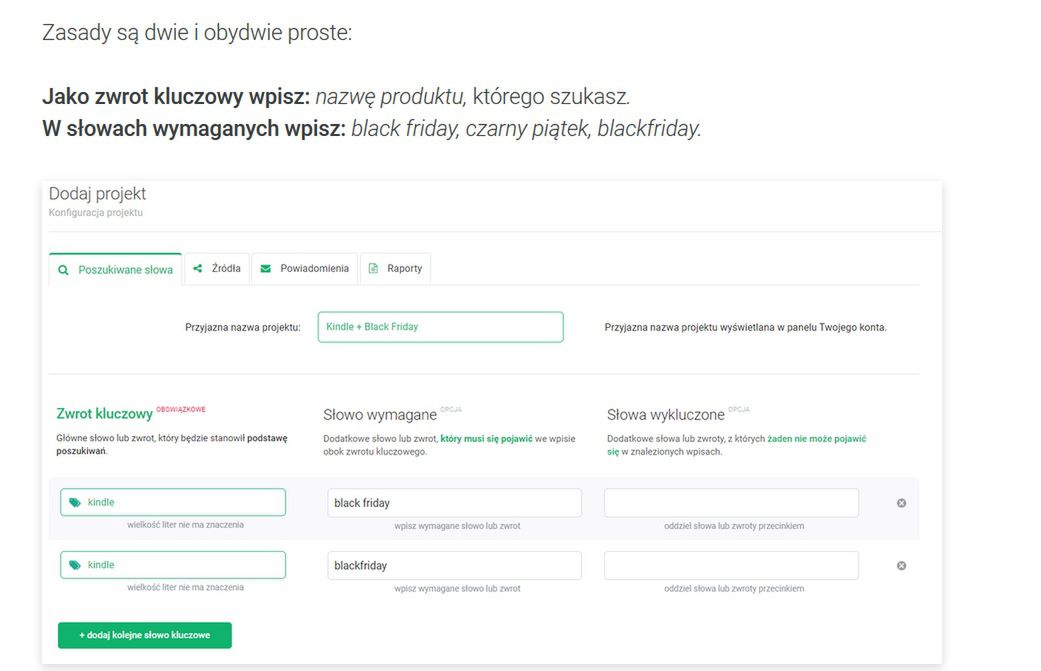The width and height of the screenshot is (1041, 671).
Task: Click the second 'kindle' key phrase field
Action: (x=173, y=565)
